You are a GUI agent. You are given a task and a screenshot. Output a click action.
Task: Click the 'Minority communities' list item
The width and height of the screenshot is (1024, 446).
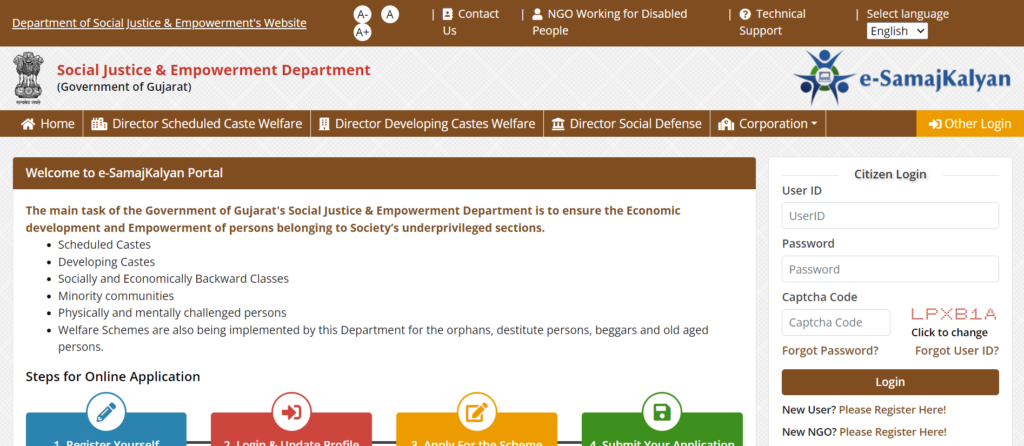click(x=116, y=296)
